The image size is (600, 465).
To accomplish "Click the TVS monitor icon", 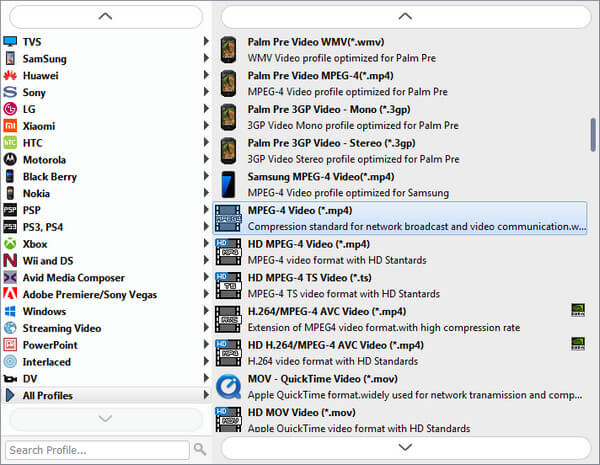I will [10, 41].
